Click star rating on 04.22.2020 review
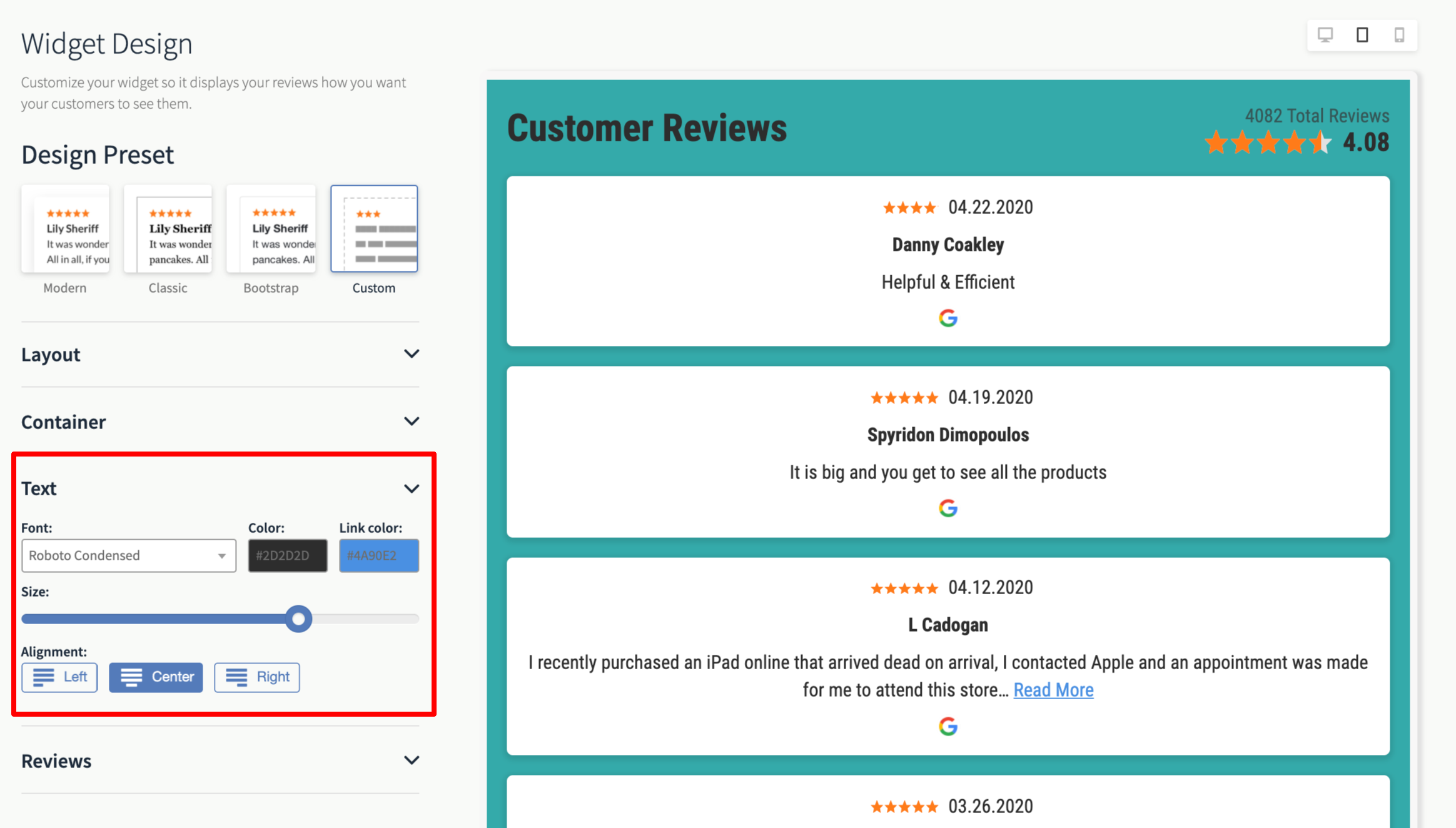1456x828 pixels. (x=909, y=208)
